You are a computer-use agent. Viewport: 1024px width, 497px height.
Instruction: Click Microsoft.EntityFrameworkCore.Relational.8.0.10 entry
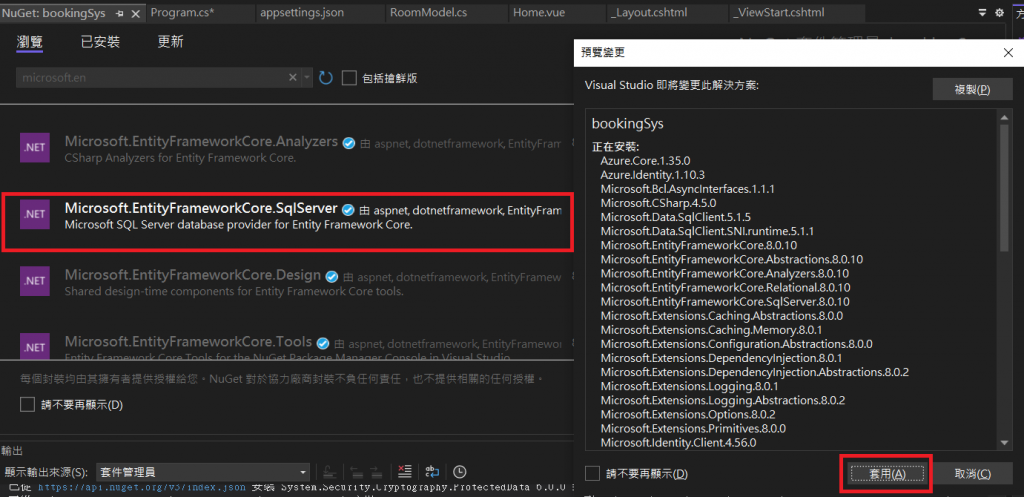pyautogui.click(x=726, y=287)
